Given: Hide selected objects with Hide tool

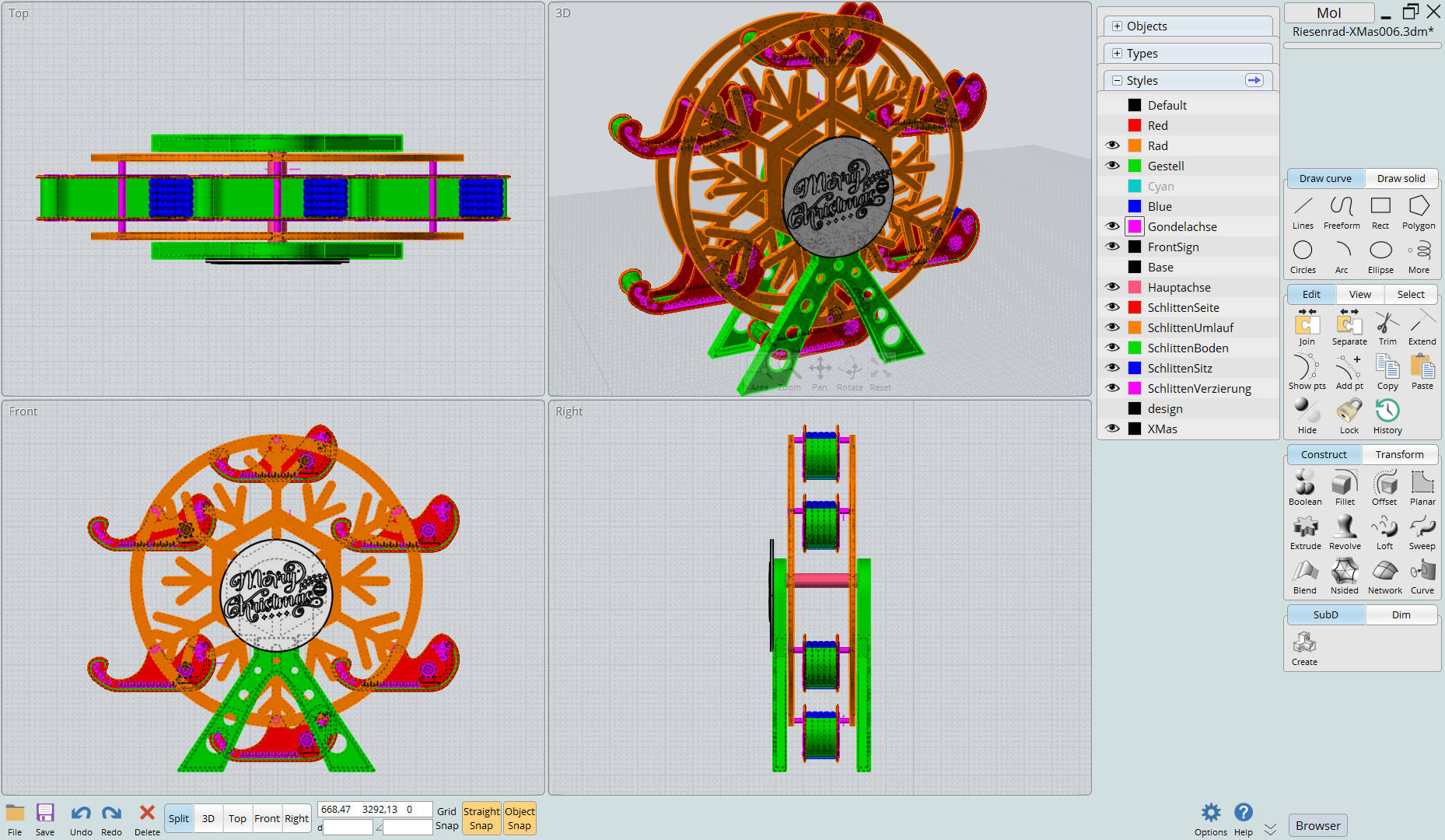Looking at the screenshot, I should click(1307, 417).
